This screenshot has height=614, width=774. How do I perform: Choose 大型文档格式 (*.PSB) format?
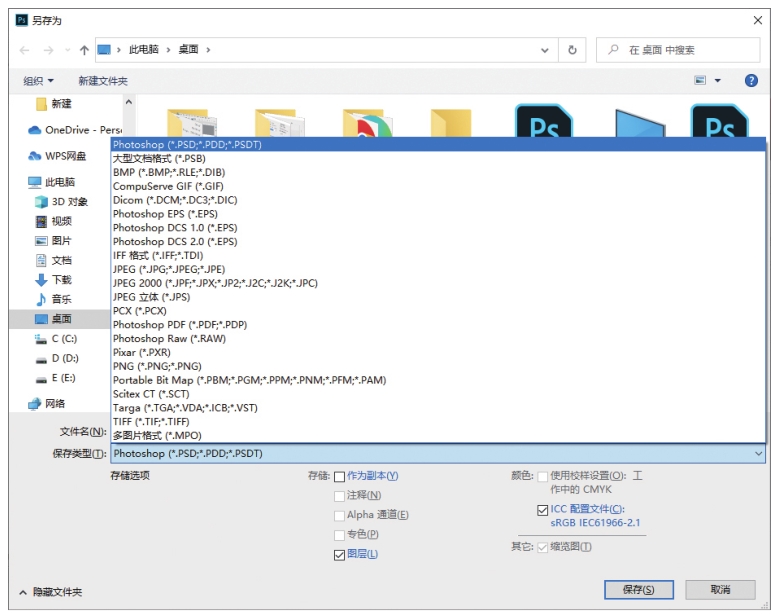click(x=438, y=158)
